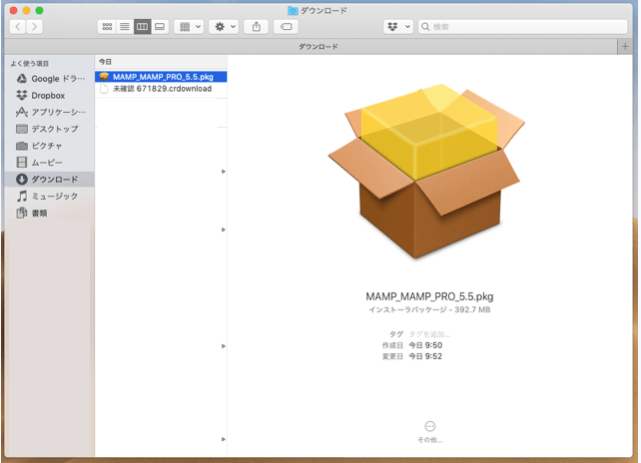Click the edit tags toolbar button

[x=286, y=27]
